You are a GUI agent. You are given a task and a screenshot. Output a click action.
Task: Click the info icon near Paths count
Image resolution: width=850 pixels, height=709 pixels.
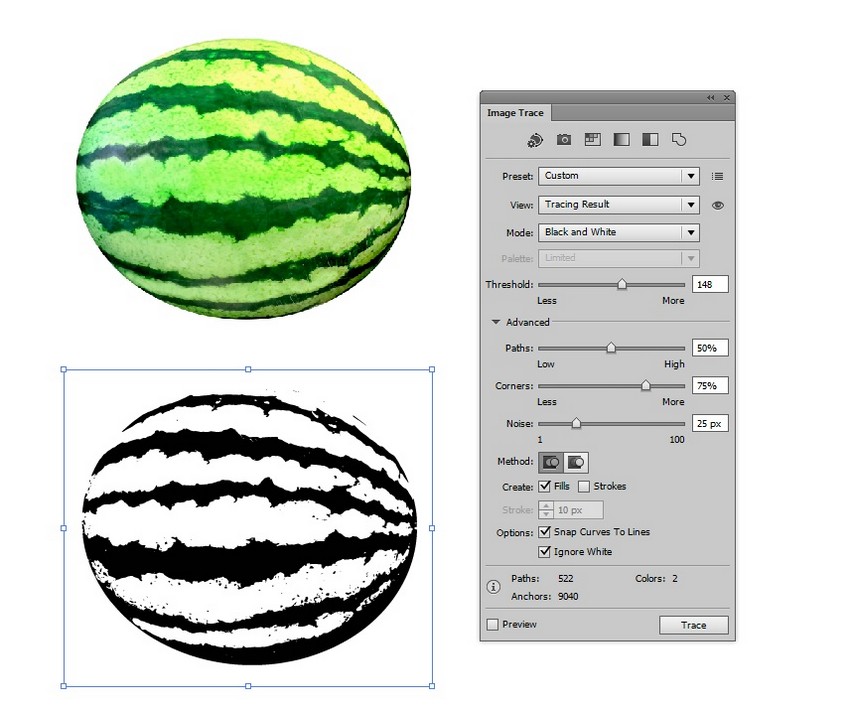pyautogui.click(x=493, y=586)
